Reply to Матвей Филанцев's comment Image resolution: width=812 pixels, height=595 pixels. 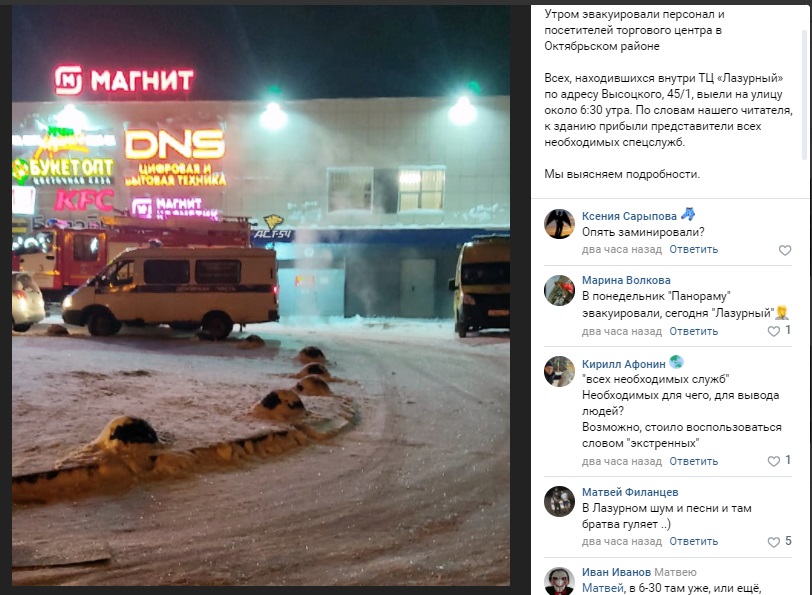point(693,541)
